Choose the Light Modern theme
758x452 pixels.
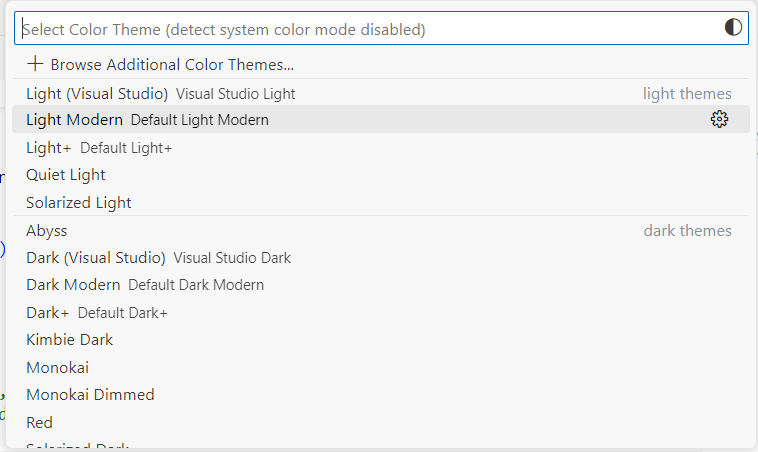[x=381, y=119]
